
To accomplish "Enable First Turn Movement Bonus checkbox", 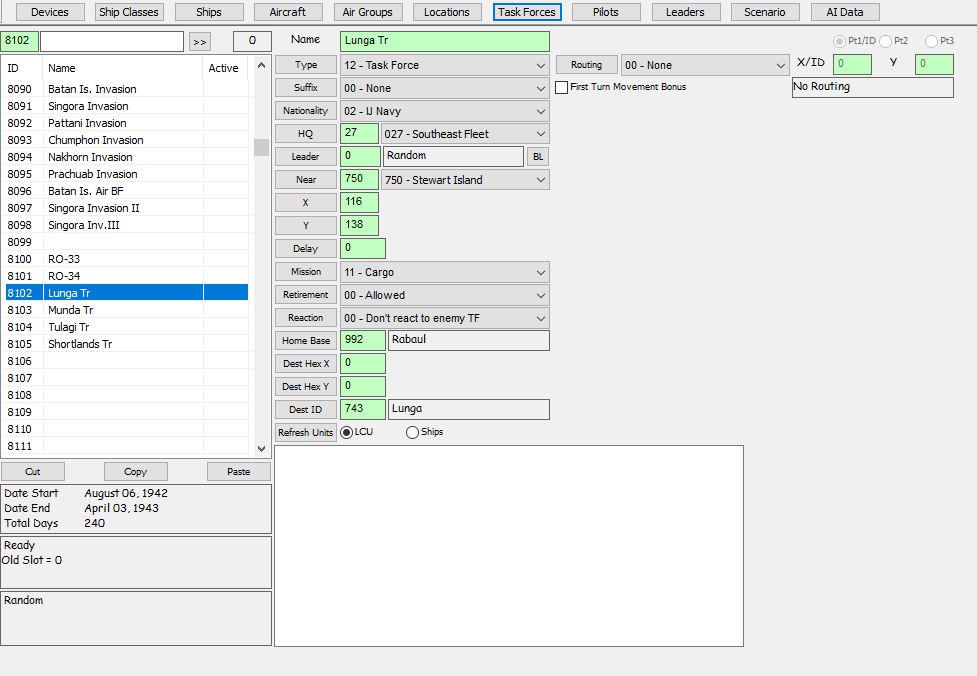I will 561,87.
